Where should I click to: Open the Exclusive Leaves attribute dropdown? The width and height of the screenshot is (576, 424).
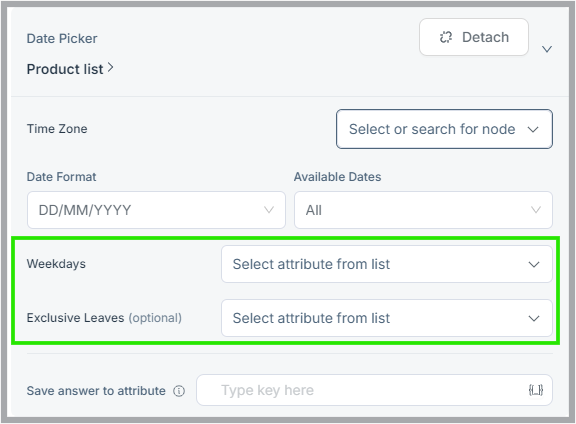pos(386,318)
